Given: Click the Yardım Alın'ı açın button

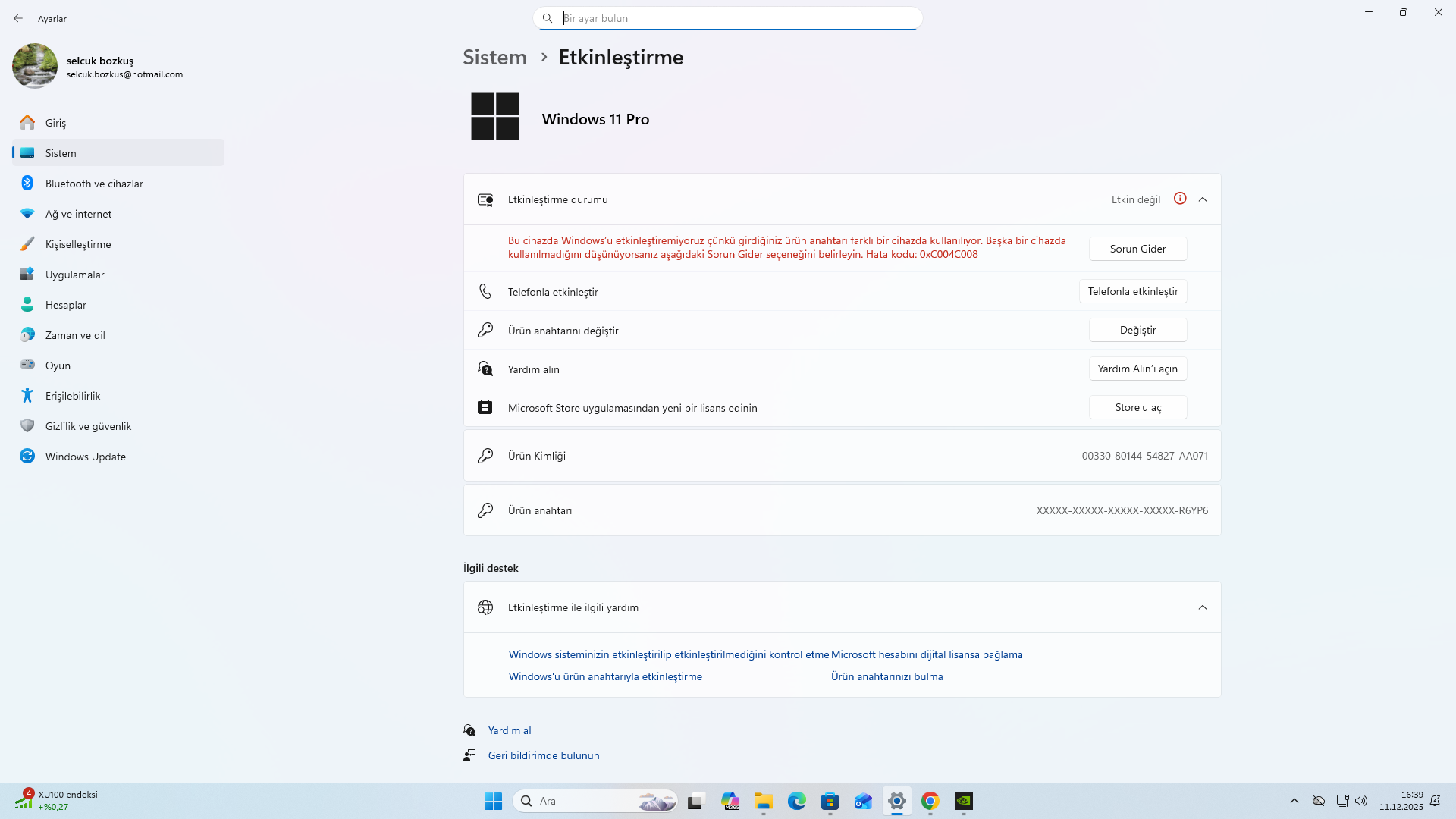Looking at the screenshot, I should pyautogui.click(x=1137, y=369).
